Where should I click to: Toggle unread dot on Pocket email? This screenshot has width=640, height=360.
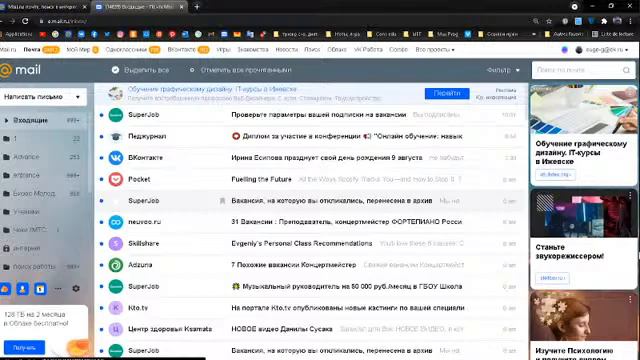pyautogui.click(x=101, y=179)
